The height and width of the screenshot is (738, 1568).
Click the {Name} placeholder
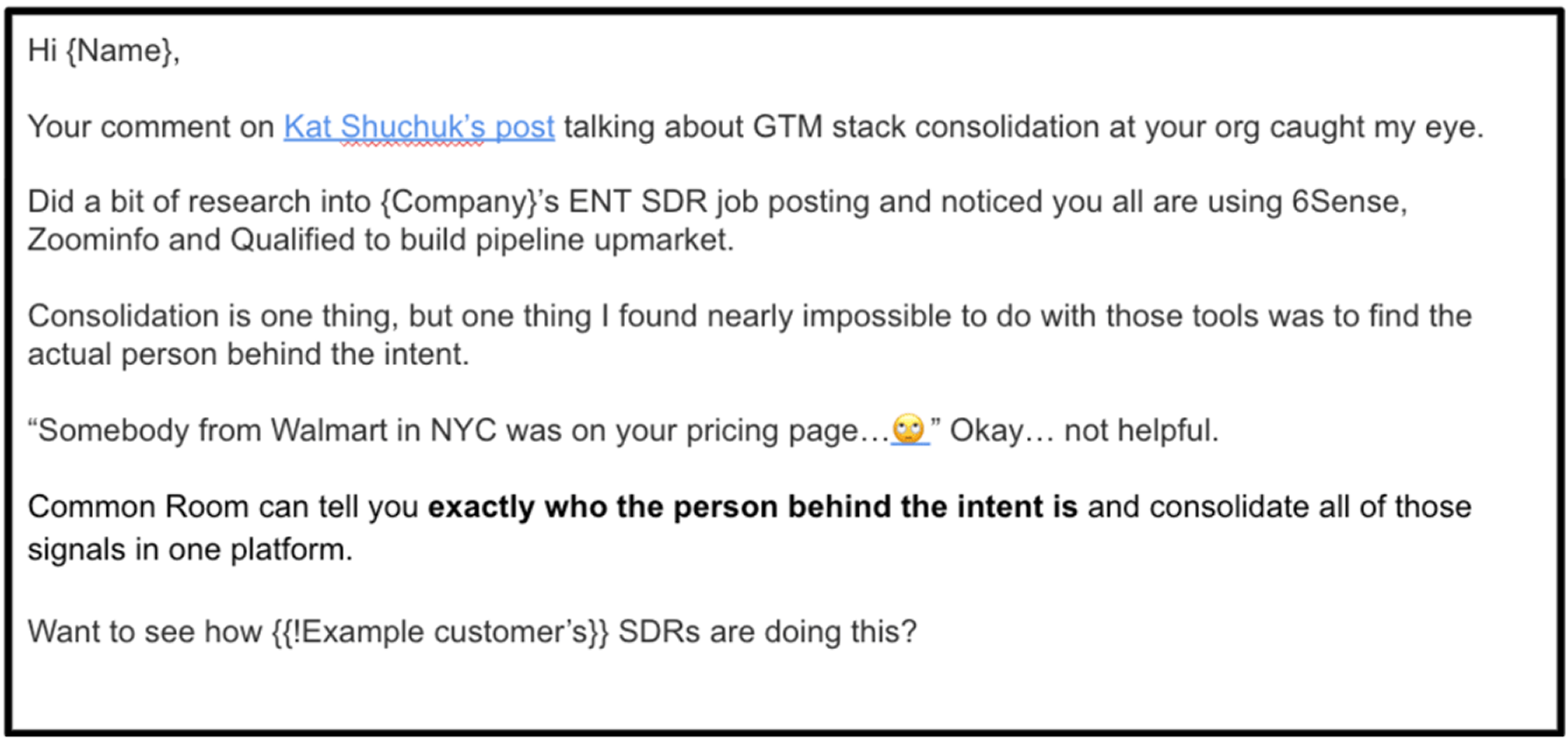[119, 51]
